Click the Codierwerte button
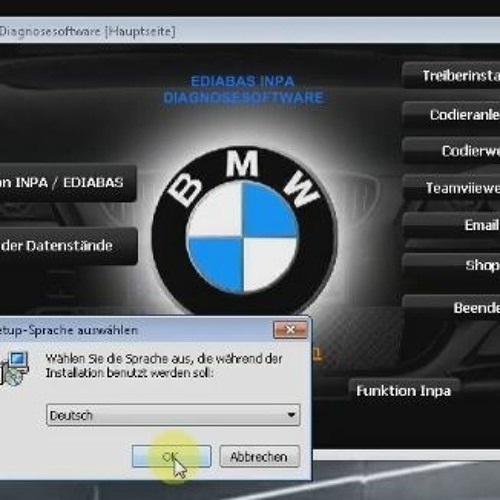The width and height of the screenshot is (500, 500). tap(452, 151)
